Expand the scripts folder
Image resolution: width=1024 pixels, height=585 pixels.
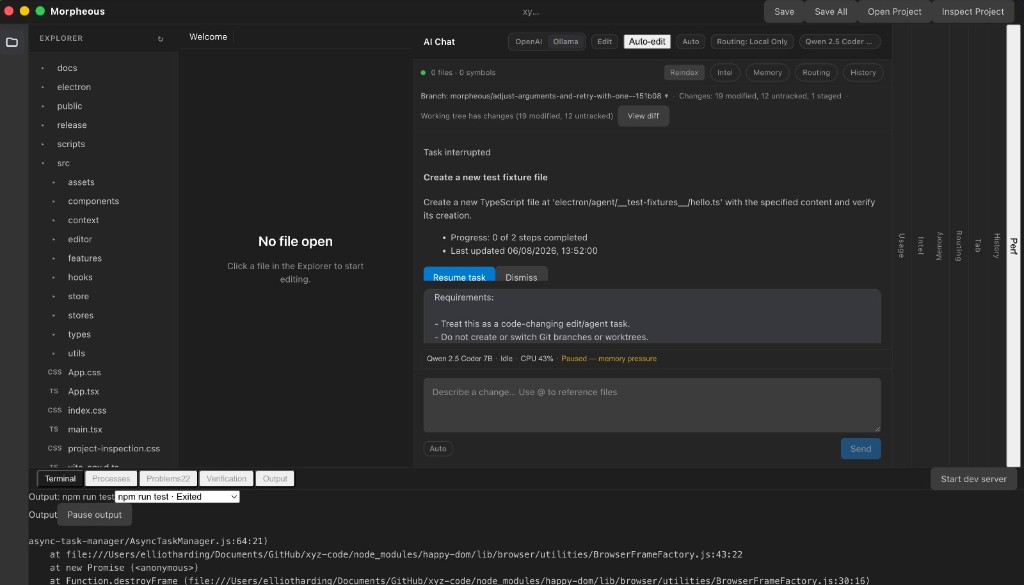point(43,144)
